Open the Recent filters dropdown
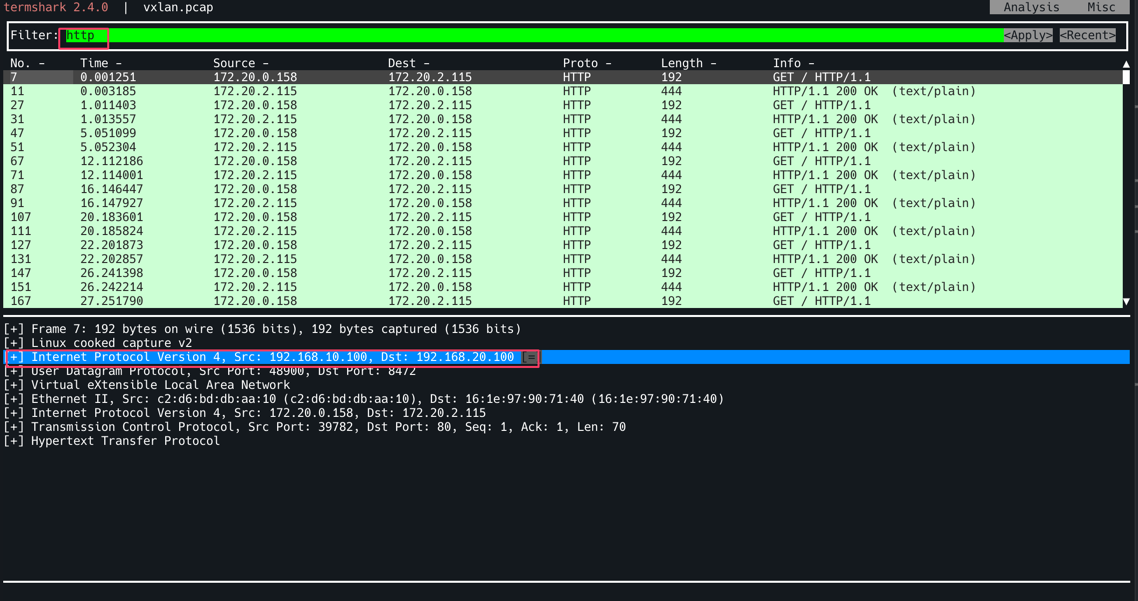1138x601 pixels. [x=1087, y=35]
